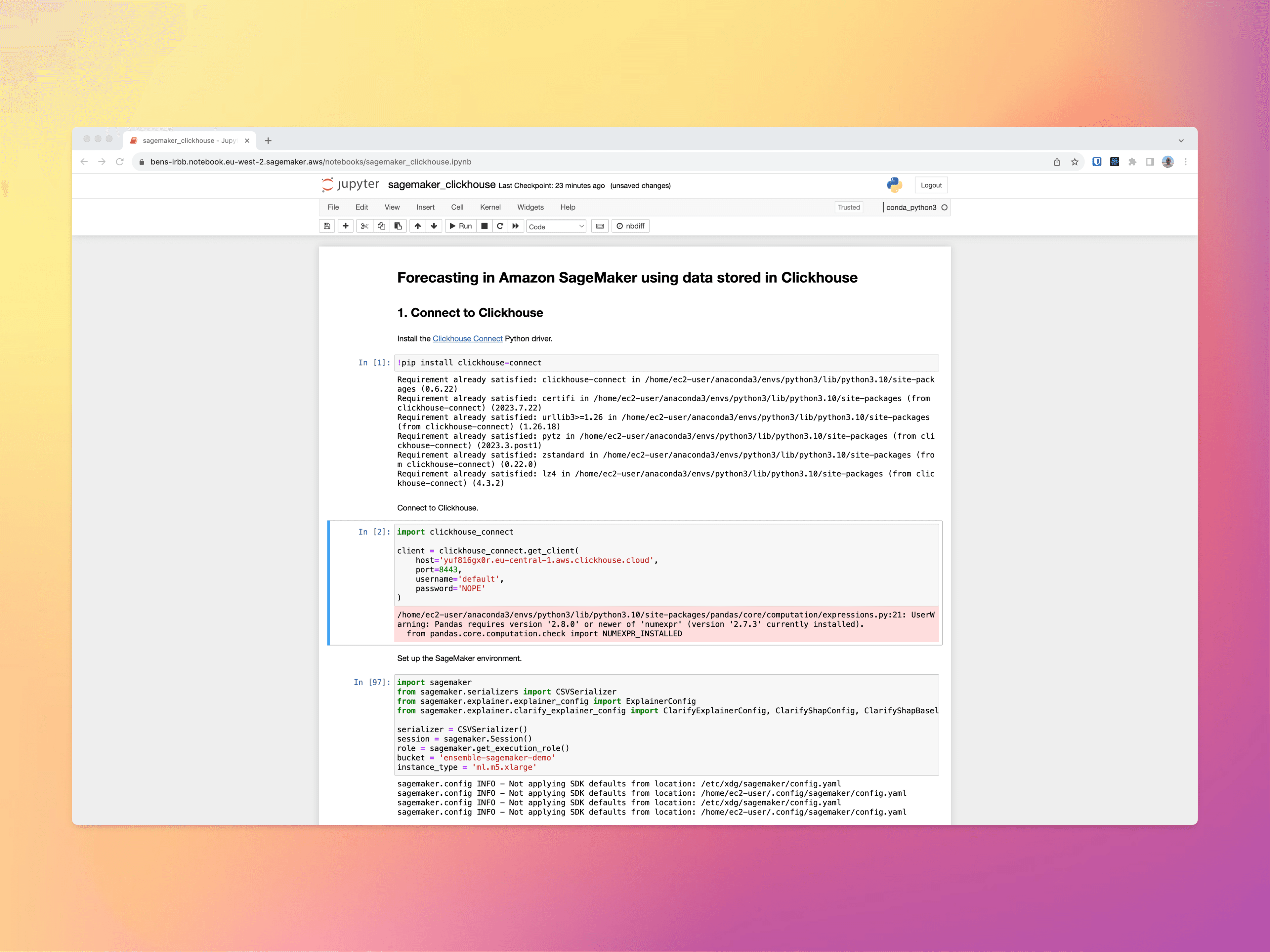Bookmark this page with the star icon
The width and height of the screenshot is (1270, 952).
click(x=1075, y=162)
